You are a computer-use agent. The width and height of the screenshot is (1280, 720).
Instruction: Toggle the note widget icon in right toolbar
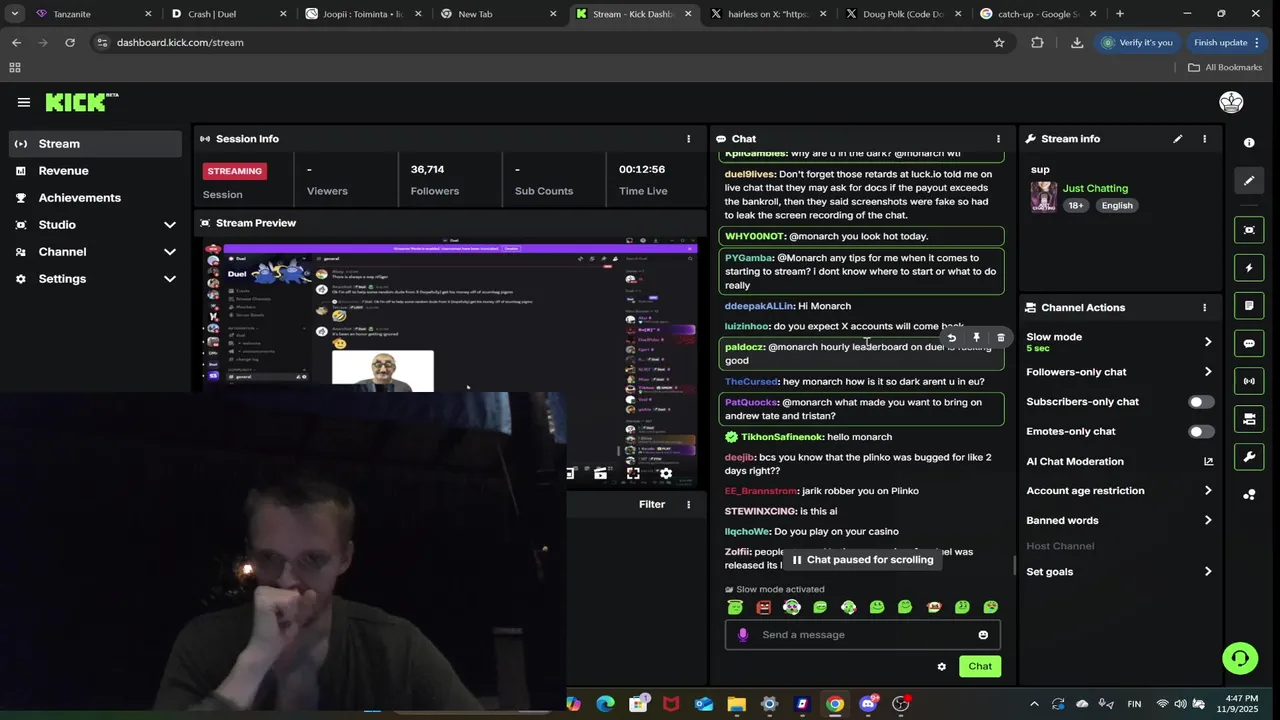tap(1249, 305)
